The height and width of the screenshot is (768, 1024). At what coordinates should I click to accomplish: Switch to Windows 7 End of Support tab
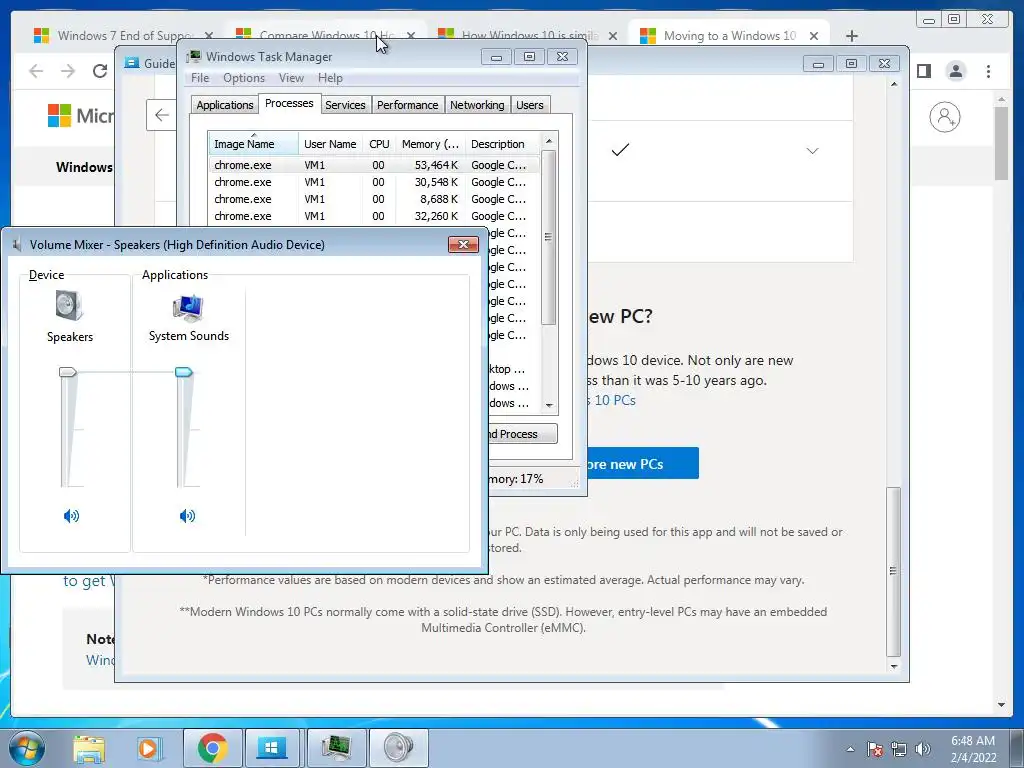pyautogui.click(x=124, y=35)
